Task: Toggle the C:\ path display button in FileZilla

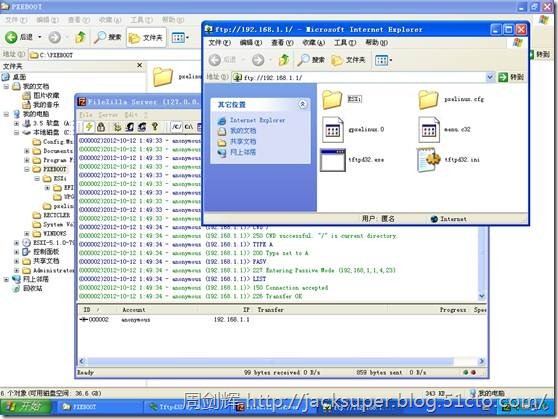Action: (x=189, y=126)
